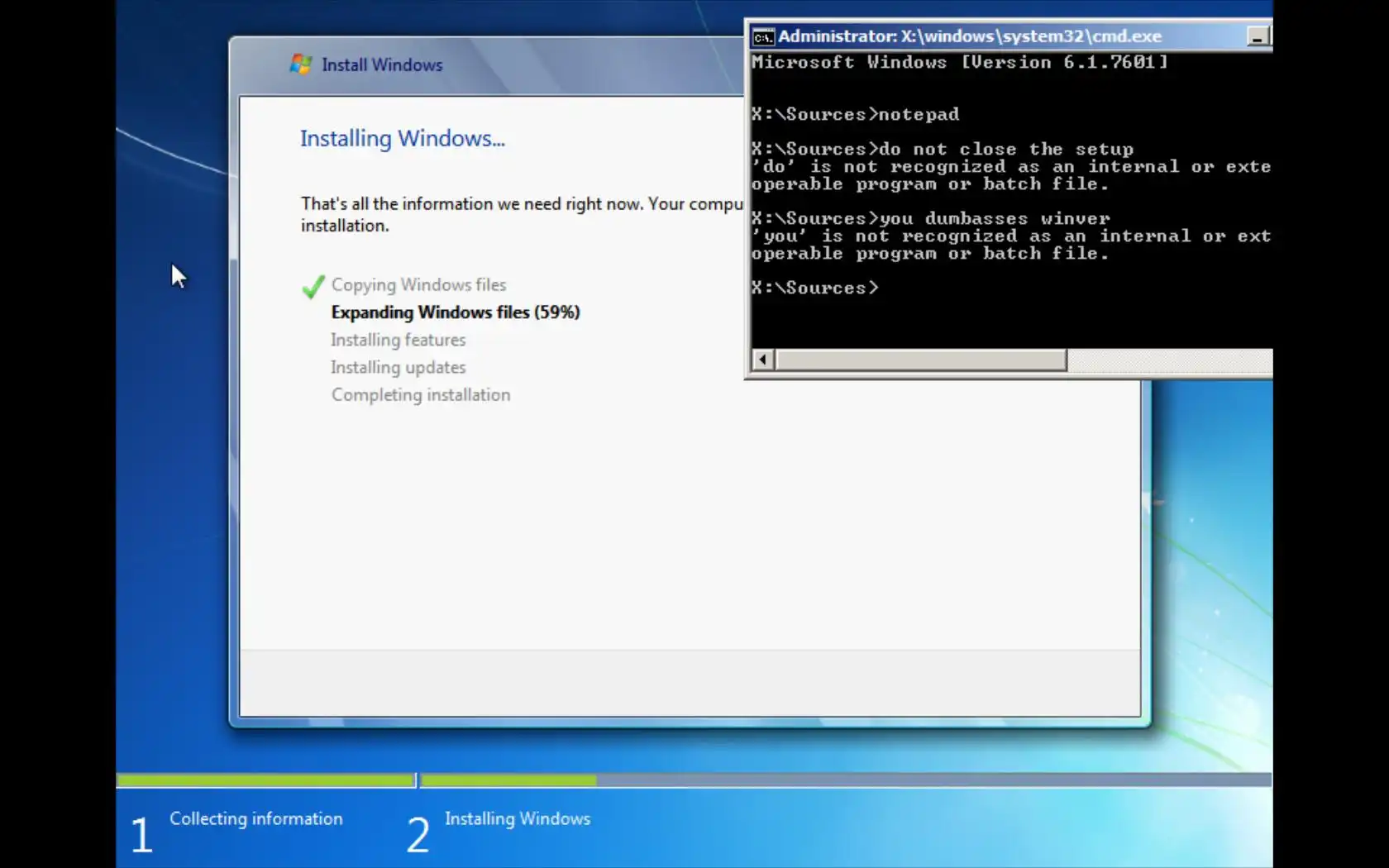Screen dimensions: 1389x868
Task: Click the large number 2 stage indicator
Action: tap(418, 833)
